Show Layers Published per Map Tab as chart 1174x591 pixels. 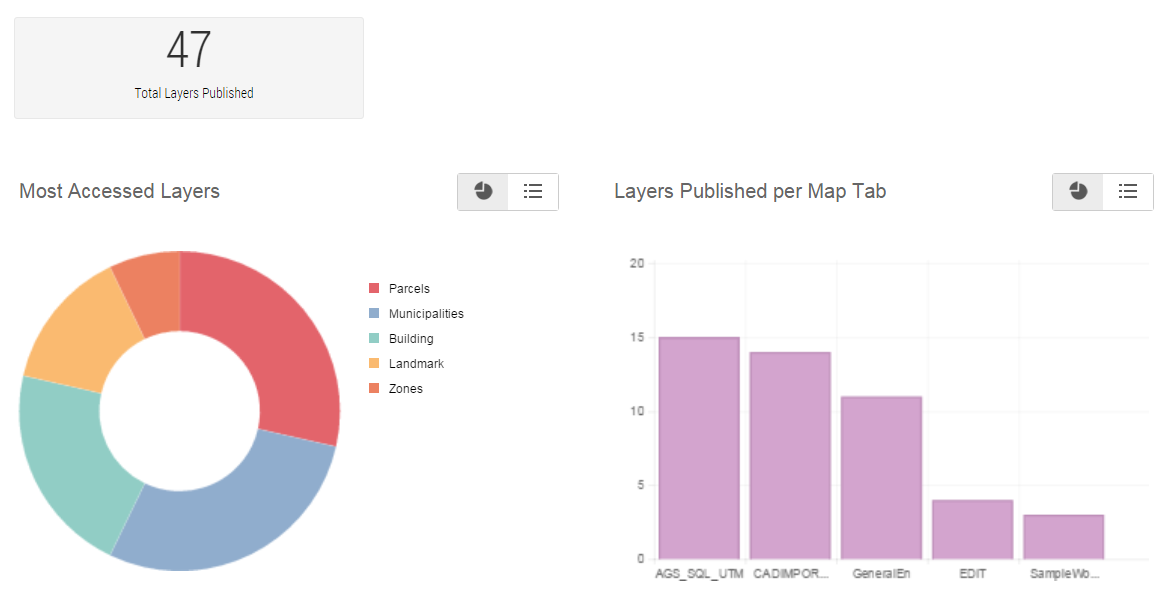pyautogui.click(x=1078, y=191)
